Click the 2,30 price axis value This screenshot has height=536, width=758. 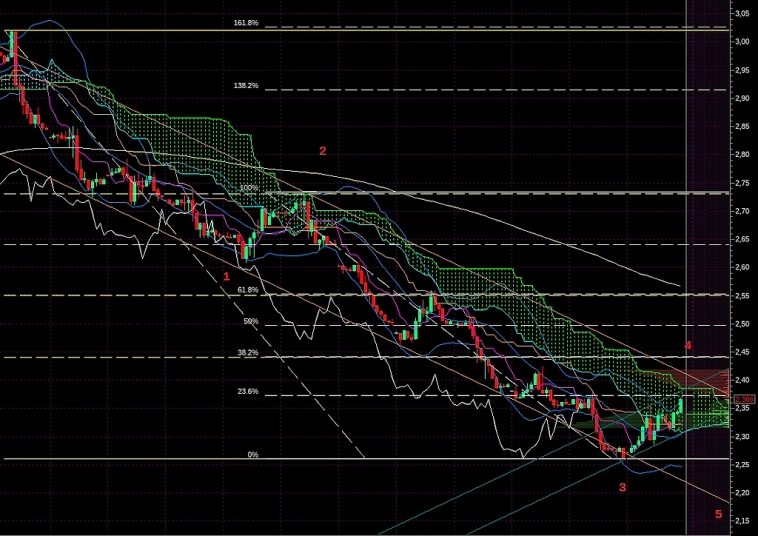tap(742, 436)
